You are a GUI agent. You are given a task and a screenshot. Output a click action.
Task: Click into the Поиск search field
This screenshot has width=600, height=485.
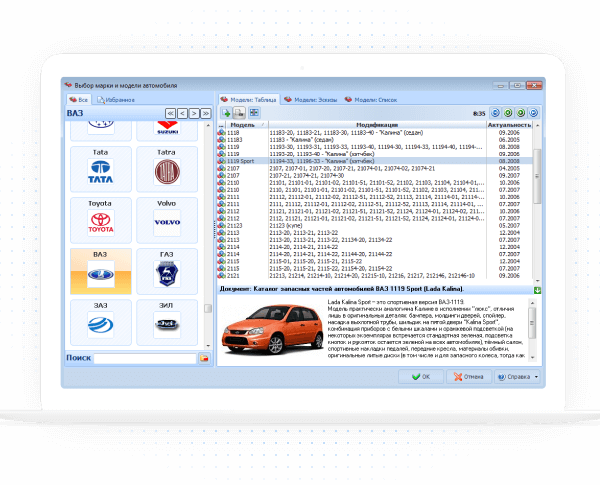point(145,358)
